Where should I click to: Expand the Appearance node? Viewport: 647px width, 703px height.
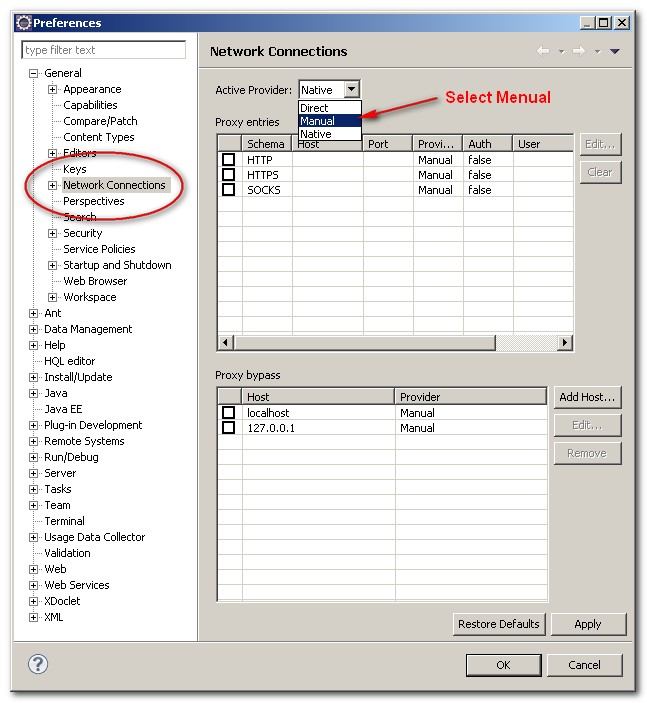[52, 89]
